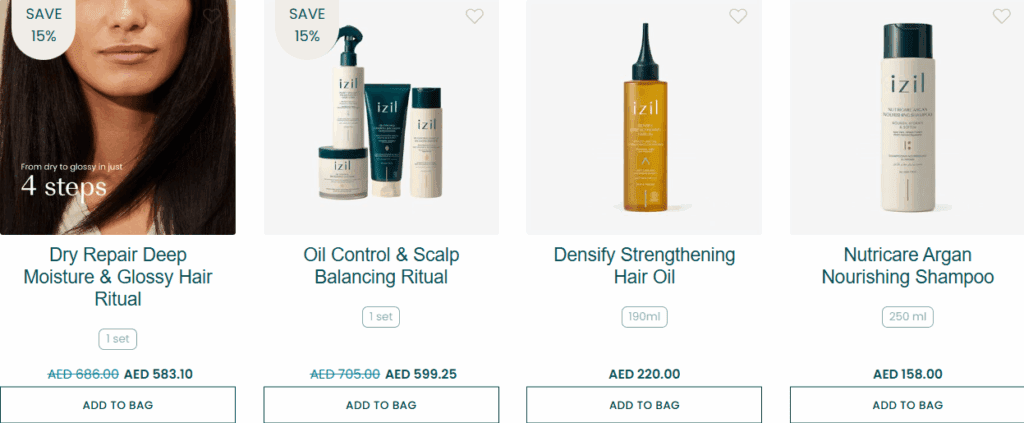Select the 190ml size option
The width and height of the screenshot is (1024, 423).
(x=645, y=317)
